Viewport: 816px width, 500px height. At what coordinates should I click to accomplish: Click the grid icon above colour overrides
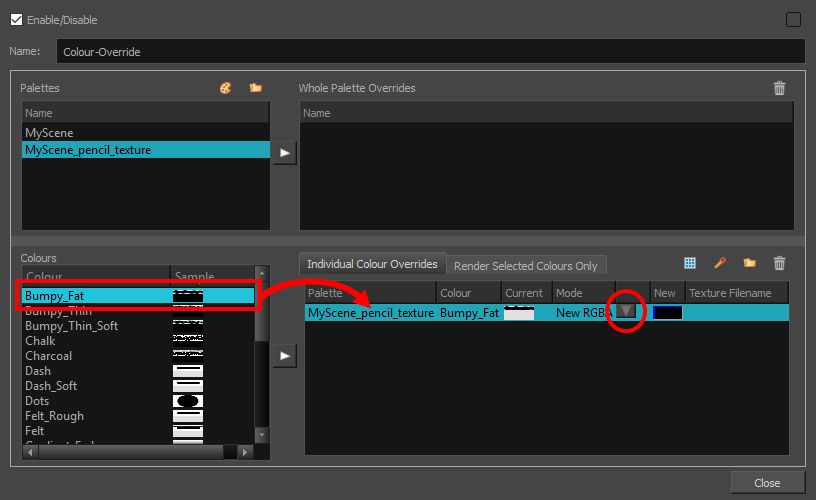coord(690,263)
